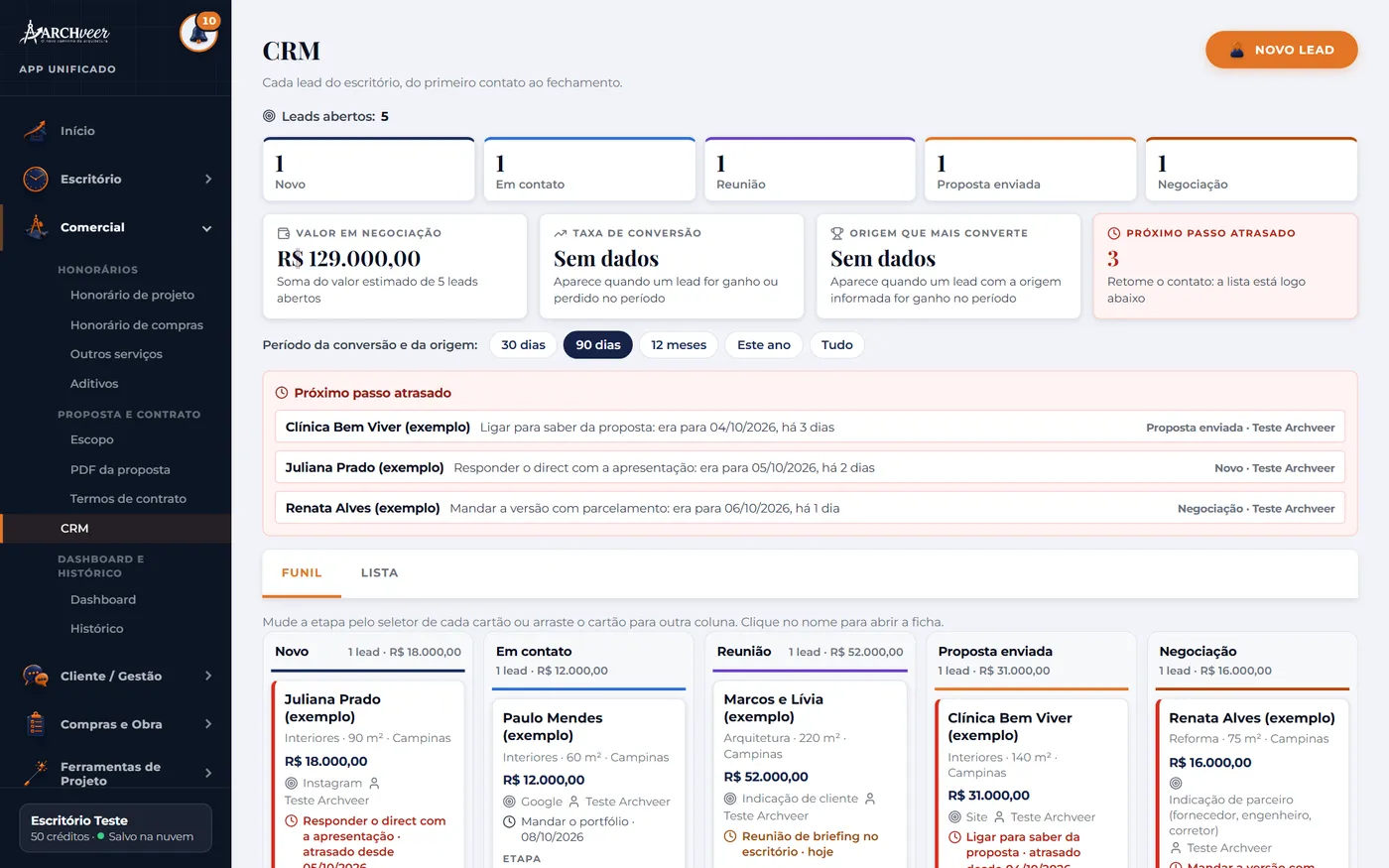Click the Archveer logo
Screen dimensions: 1389x868
(64, 33)
